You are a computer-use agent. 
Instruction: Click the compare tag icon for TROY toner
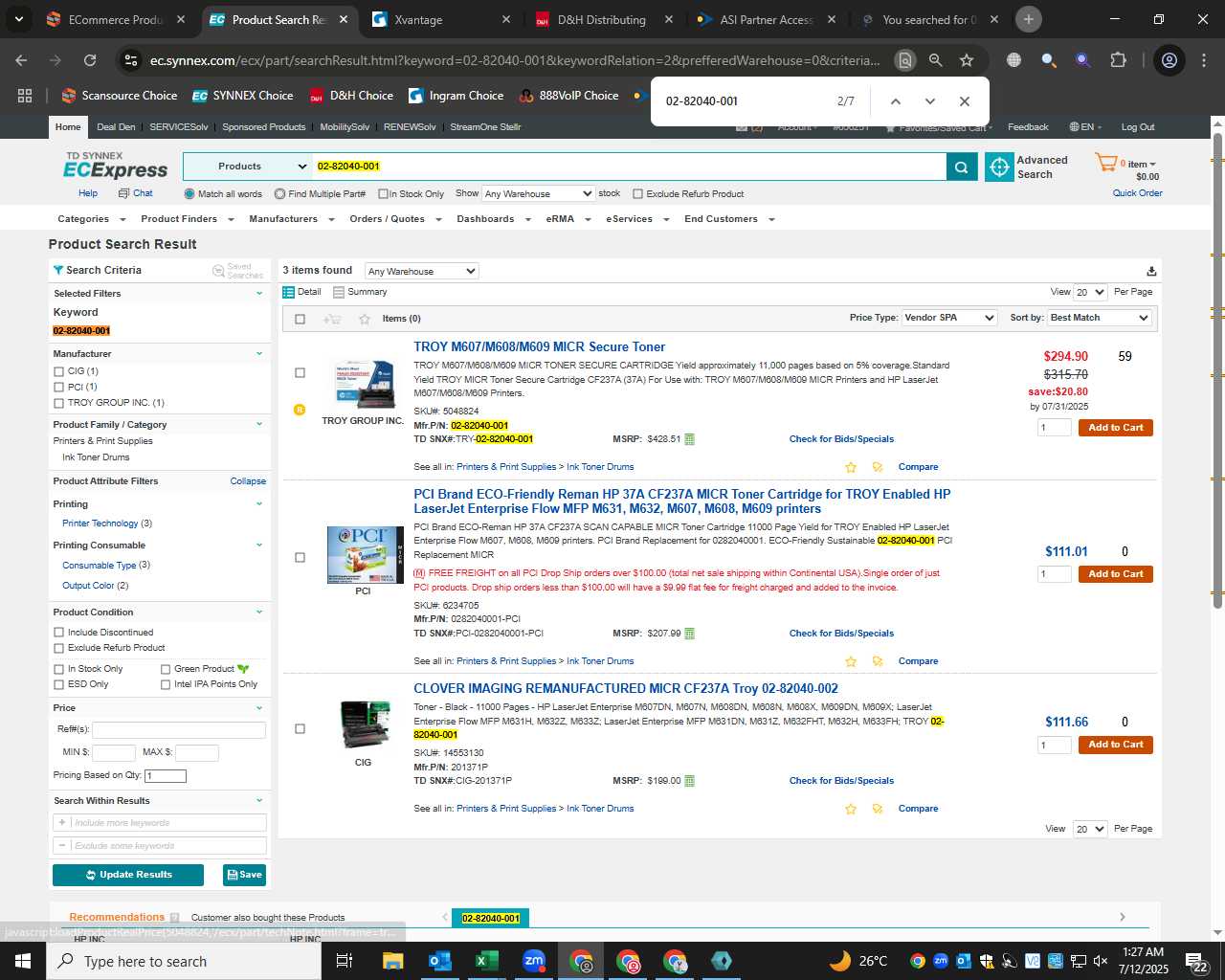point(878,467)
